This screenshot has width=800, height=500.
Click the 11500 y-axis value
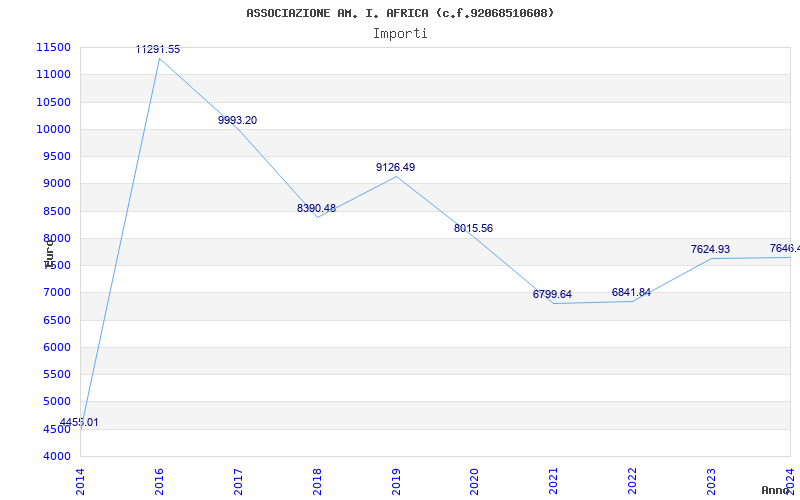(x=53, y=47)
